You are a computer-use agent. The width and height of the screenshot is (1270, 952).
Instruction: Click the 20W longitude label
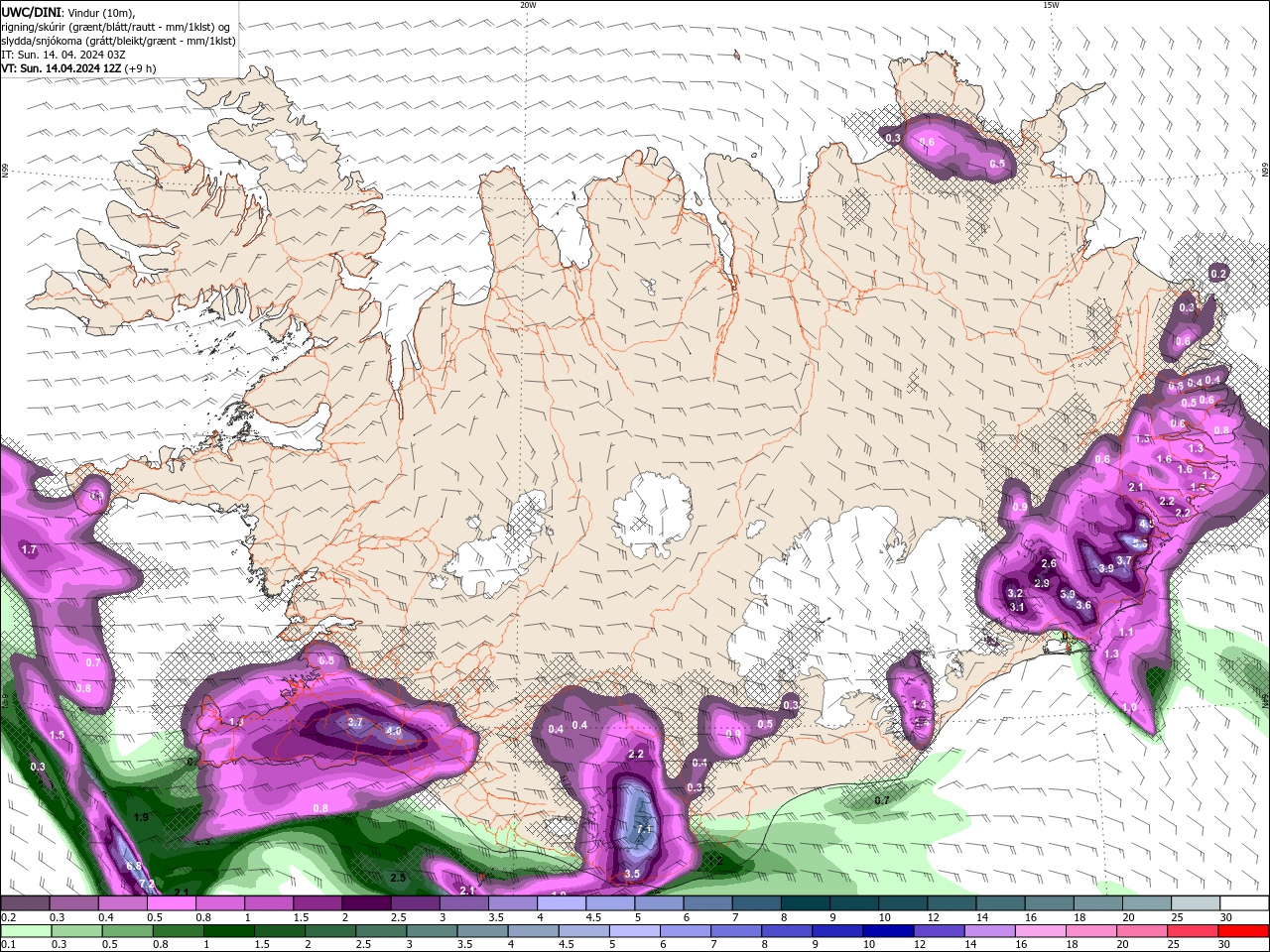coord(528,5)
